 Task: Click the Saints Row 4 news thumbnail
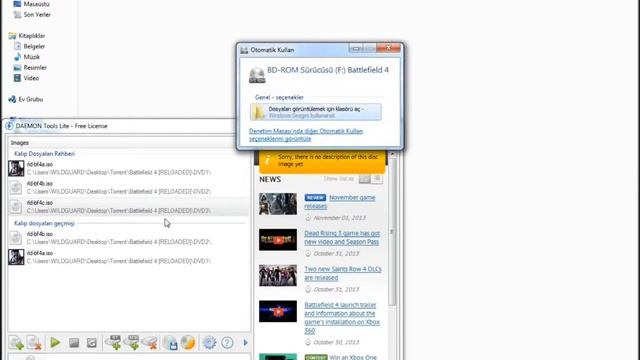click(x=278, y=276)
